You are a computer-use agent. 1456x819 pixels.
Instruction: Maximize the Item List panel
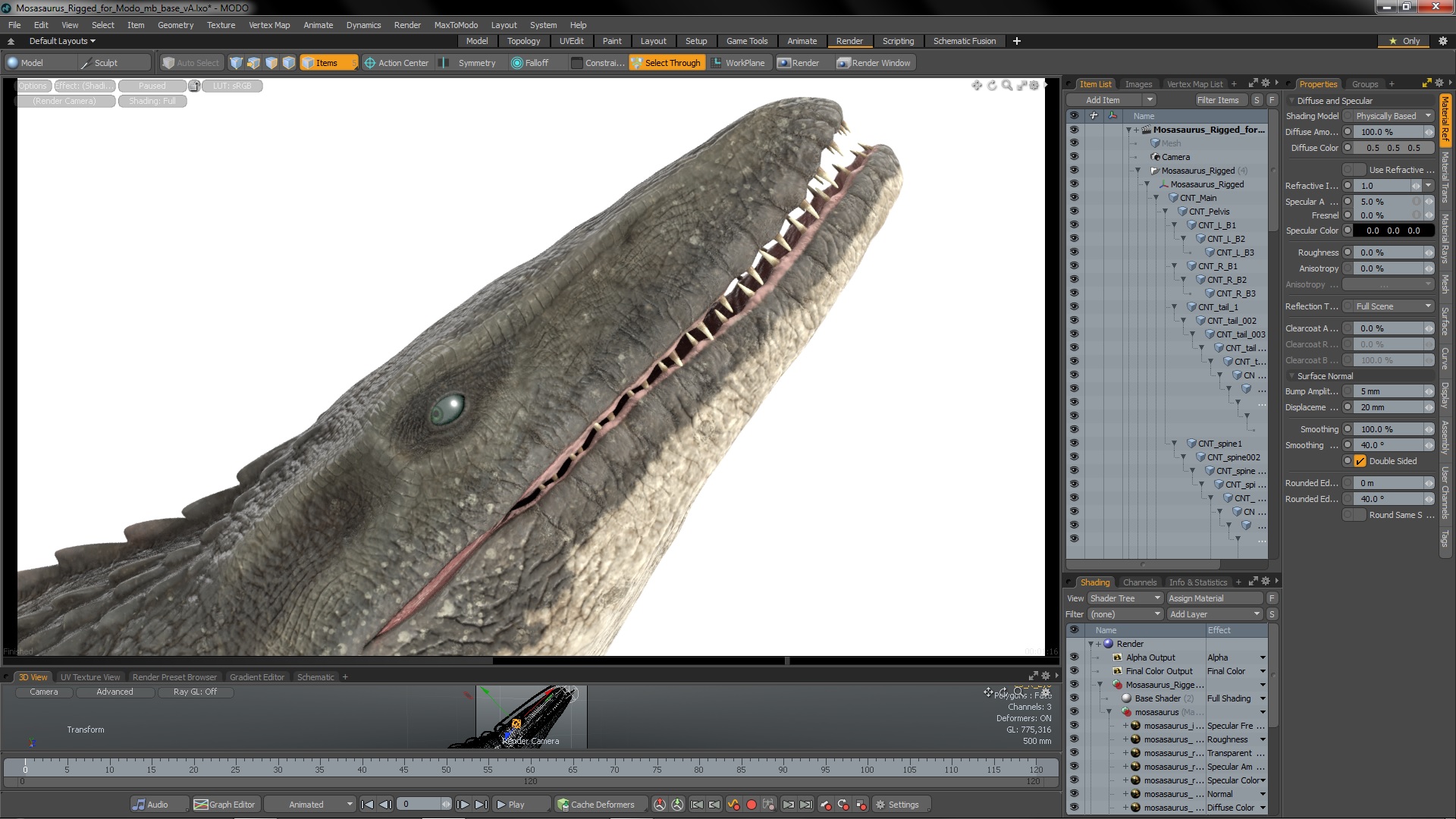1254,83
